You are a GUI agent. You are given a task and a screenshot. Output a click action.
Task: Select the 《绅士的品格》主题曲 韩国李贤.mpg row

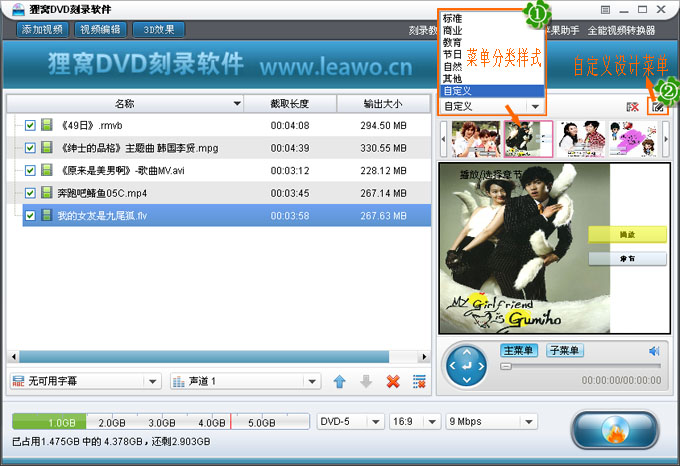tap(219, 148)
